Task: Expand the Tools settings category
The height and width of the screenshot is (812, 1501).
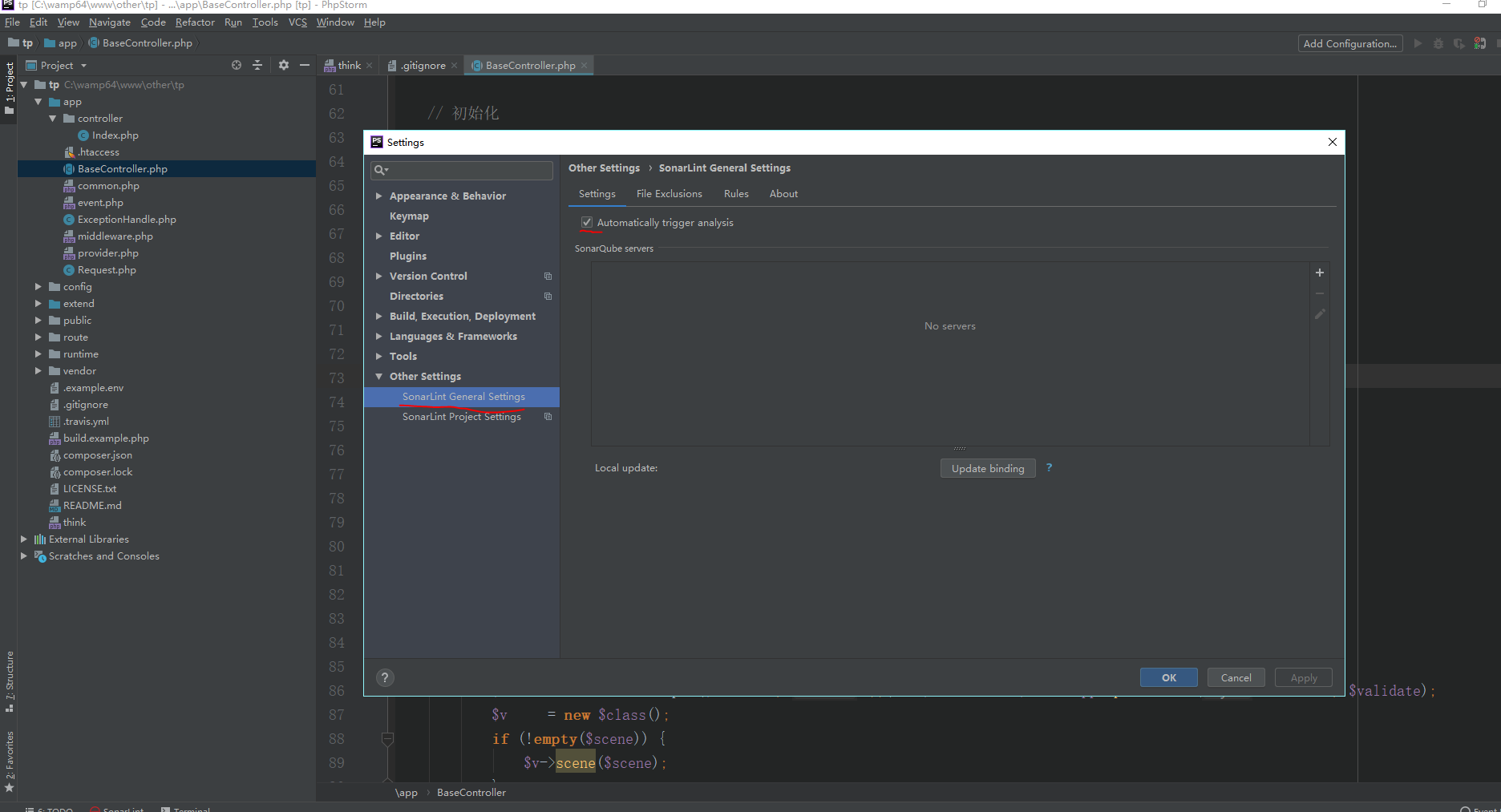Action: (378, 356)
